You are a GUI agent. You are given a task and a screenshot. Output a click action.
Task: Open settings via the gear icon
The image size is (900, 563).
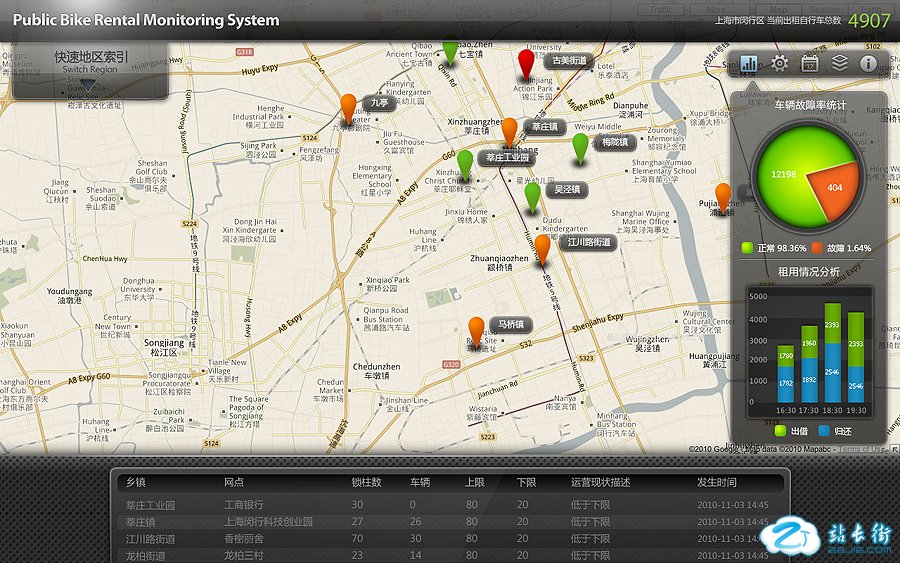pyautogui.click(x=780, y=64)
